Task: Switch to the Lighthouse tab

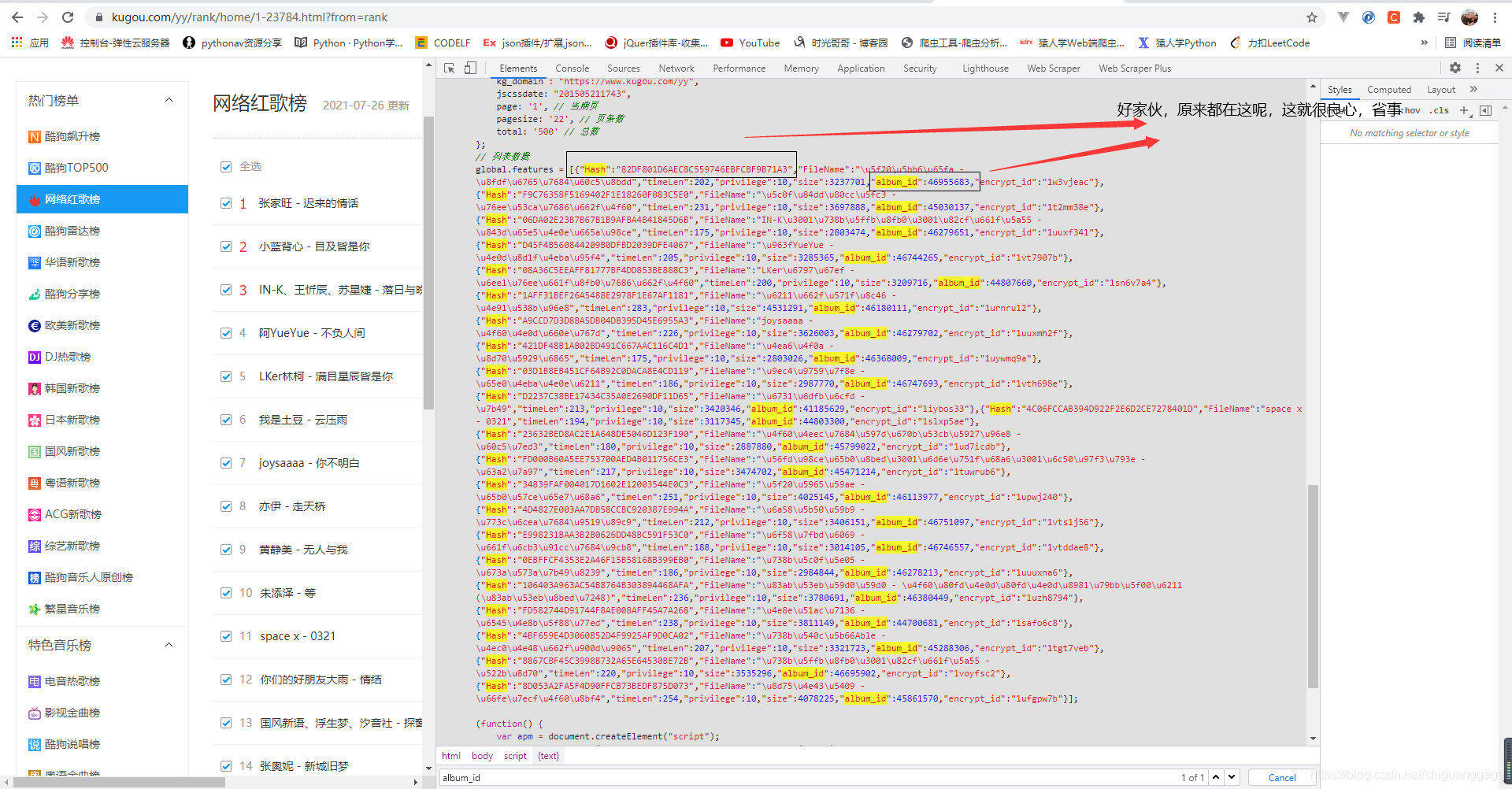Action: [x=985, y=69]
